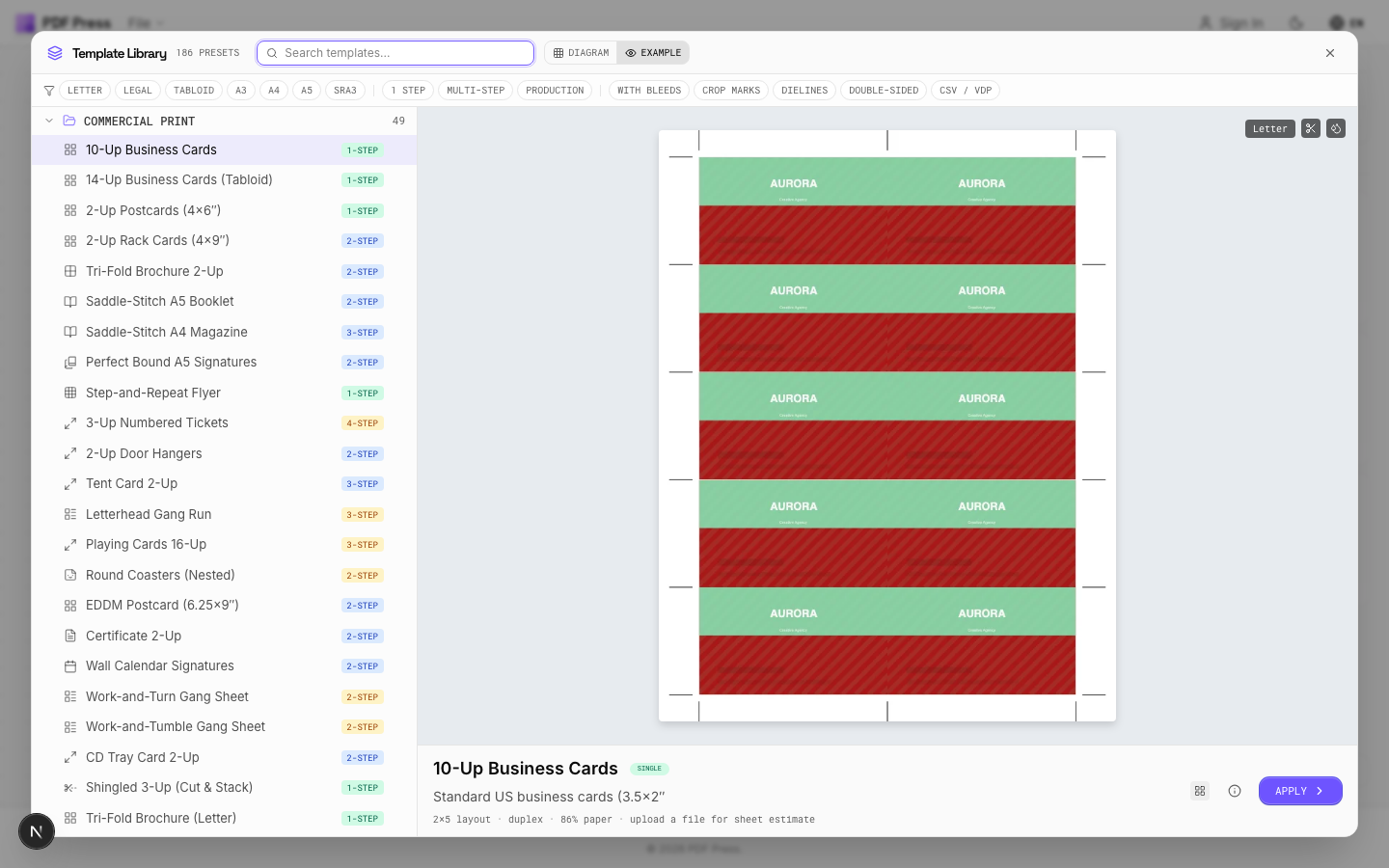The width and height of the screenshot is (1389, 868).
Task: Click the Letter paper size badge
Action: tap(1269, 128)
